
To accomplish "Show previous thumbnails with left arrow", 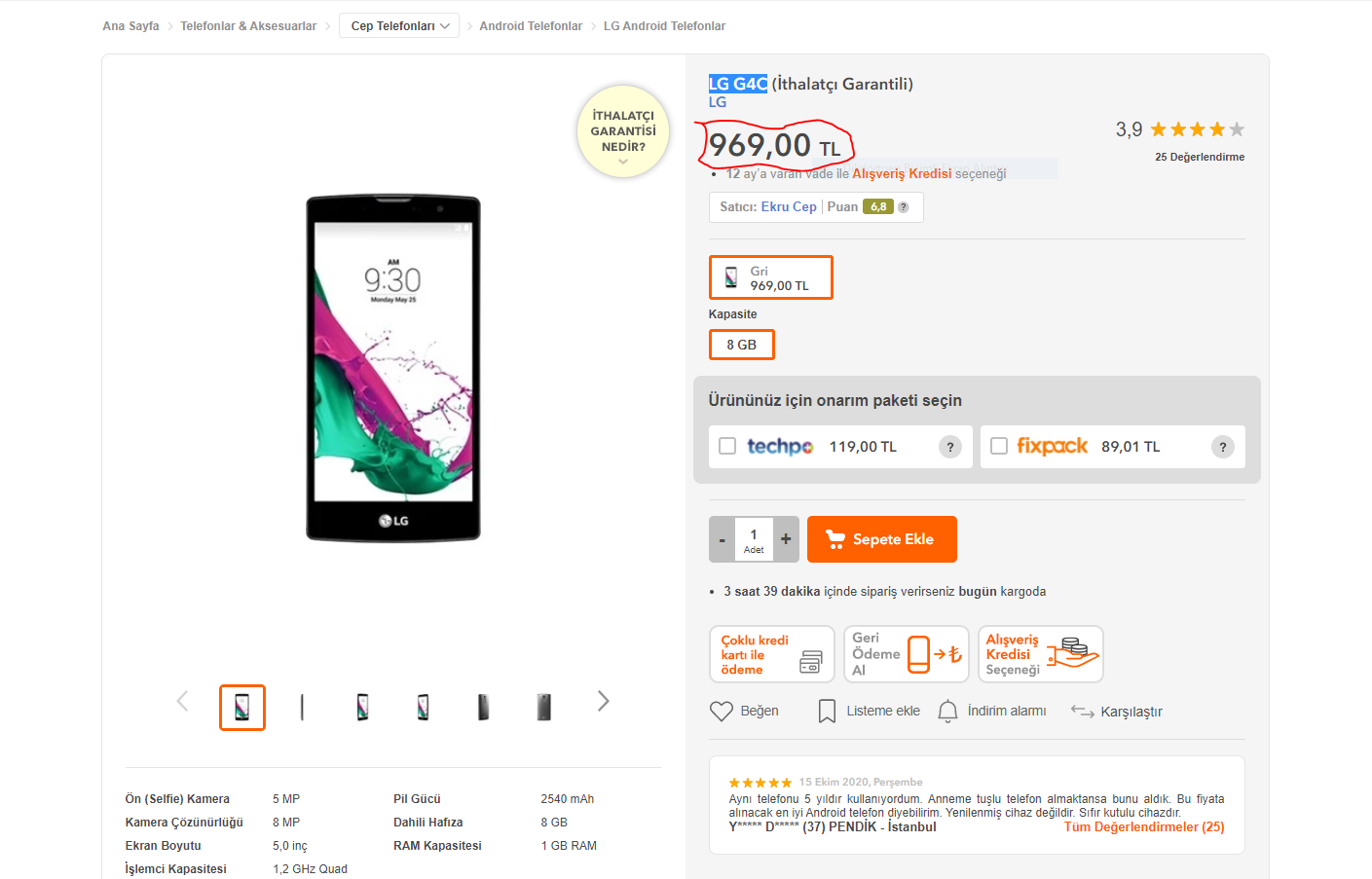I will coord(182,701).
